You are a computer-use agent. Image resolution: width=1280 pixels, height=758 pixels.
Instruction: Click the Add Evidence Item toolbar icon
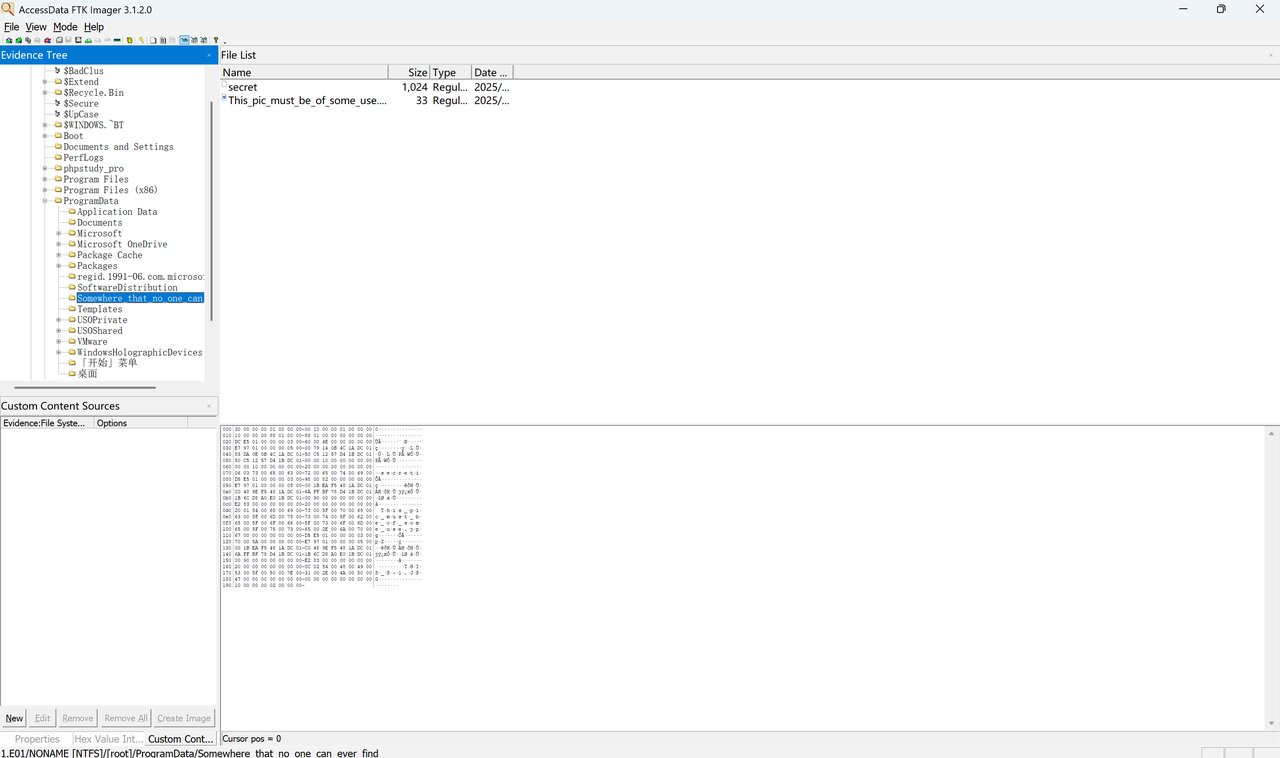pos(9,40)
